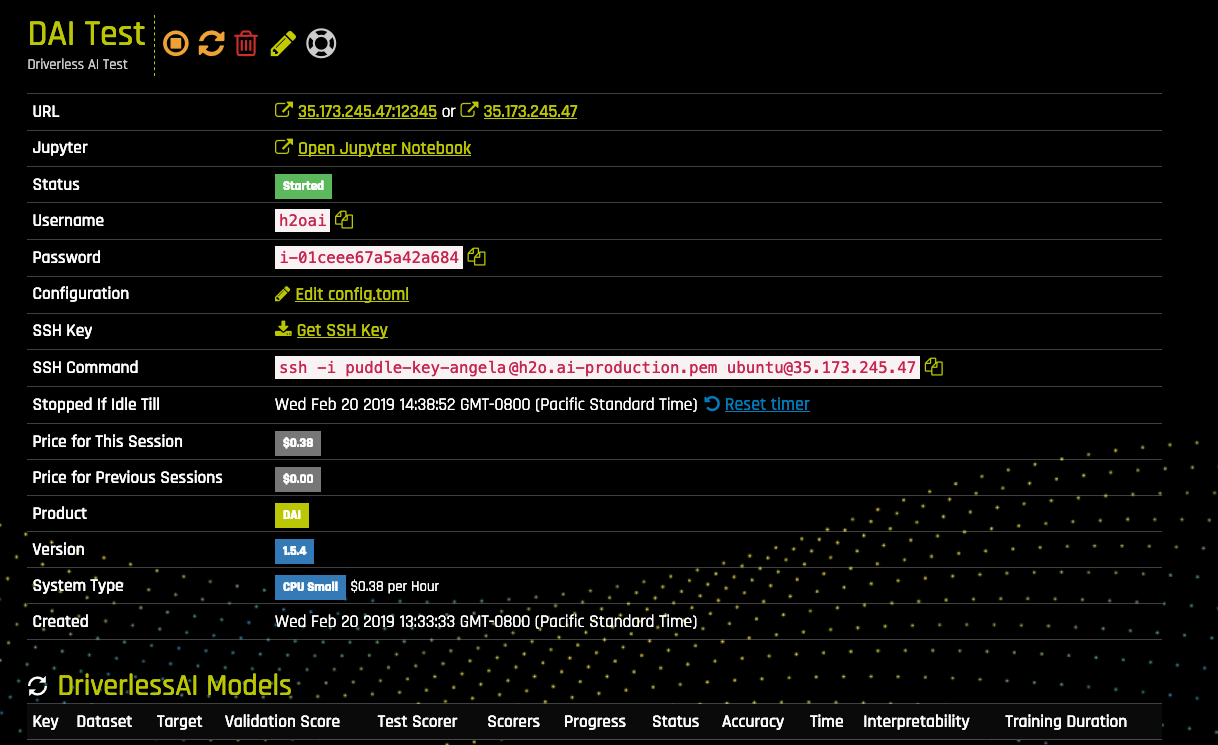The image size is (1218, 745).
Task: Click the Scorers column header
Action: click(x=513, y=721)
